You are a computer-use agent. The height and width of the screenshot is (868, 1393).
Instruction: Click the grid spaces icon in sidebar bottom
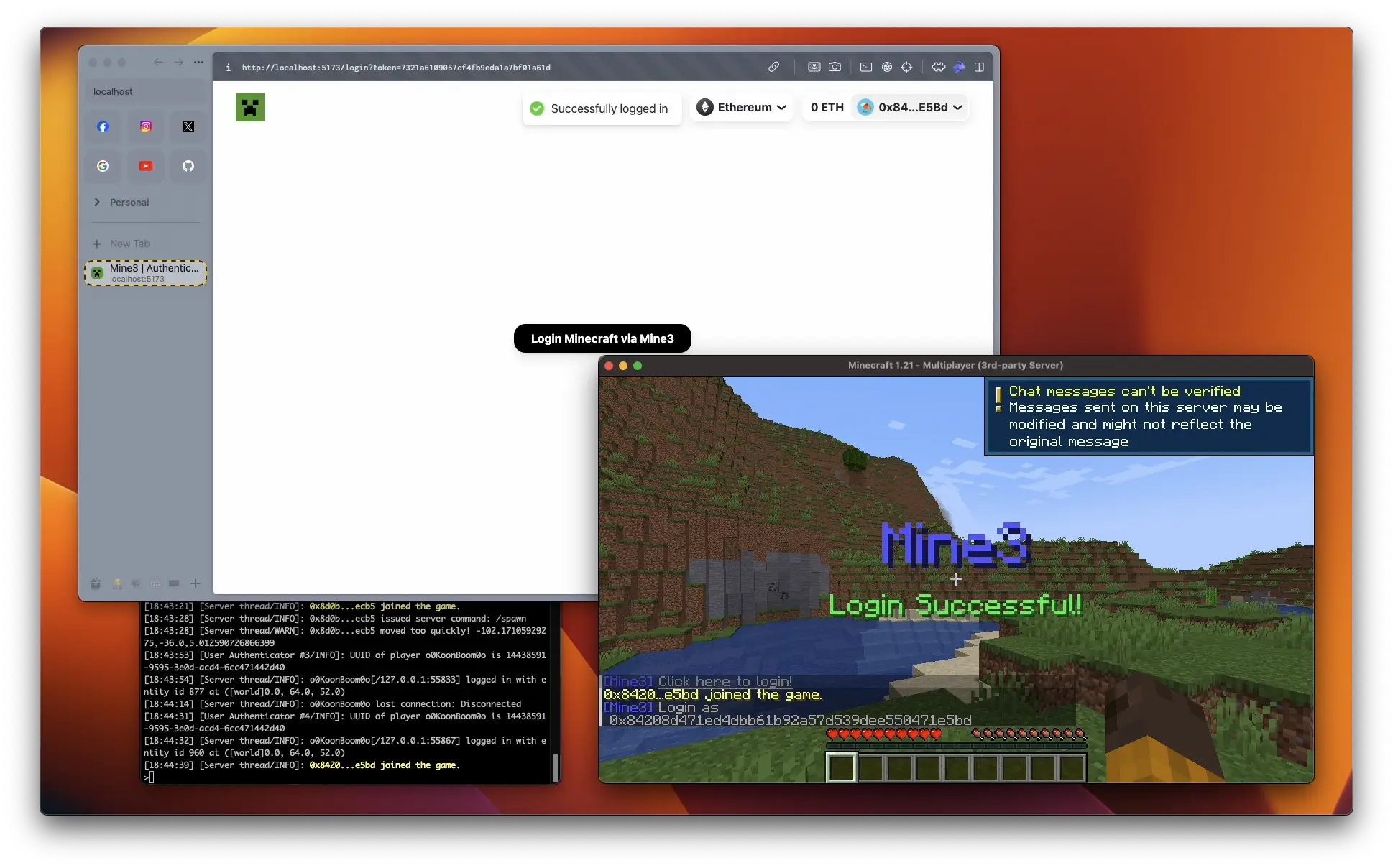tap(155, 584)
